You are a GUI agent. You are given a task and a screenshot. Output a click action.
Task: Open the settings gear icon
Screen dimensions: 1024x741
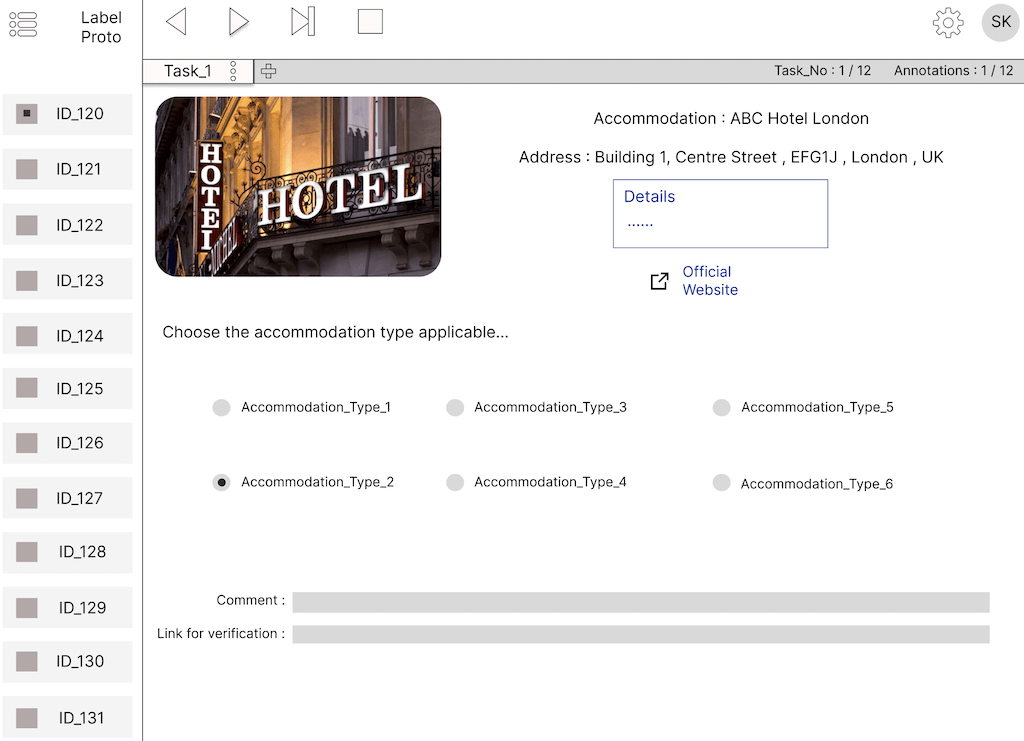coord(948,22)
